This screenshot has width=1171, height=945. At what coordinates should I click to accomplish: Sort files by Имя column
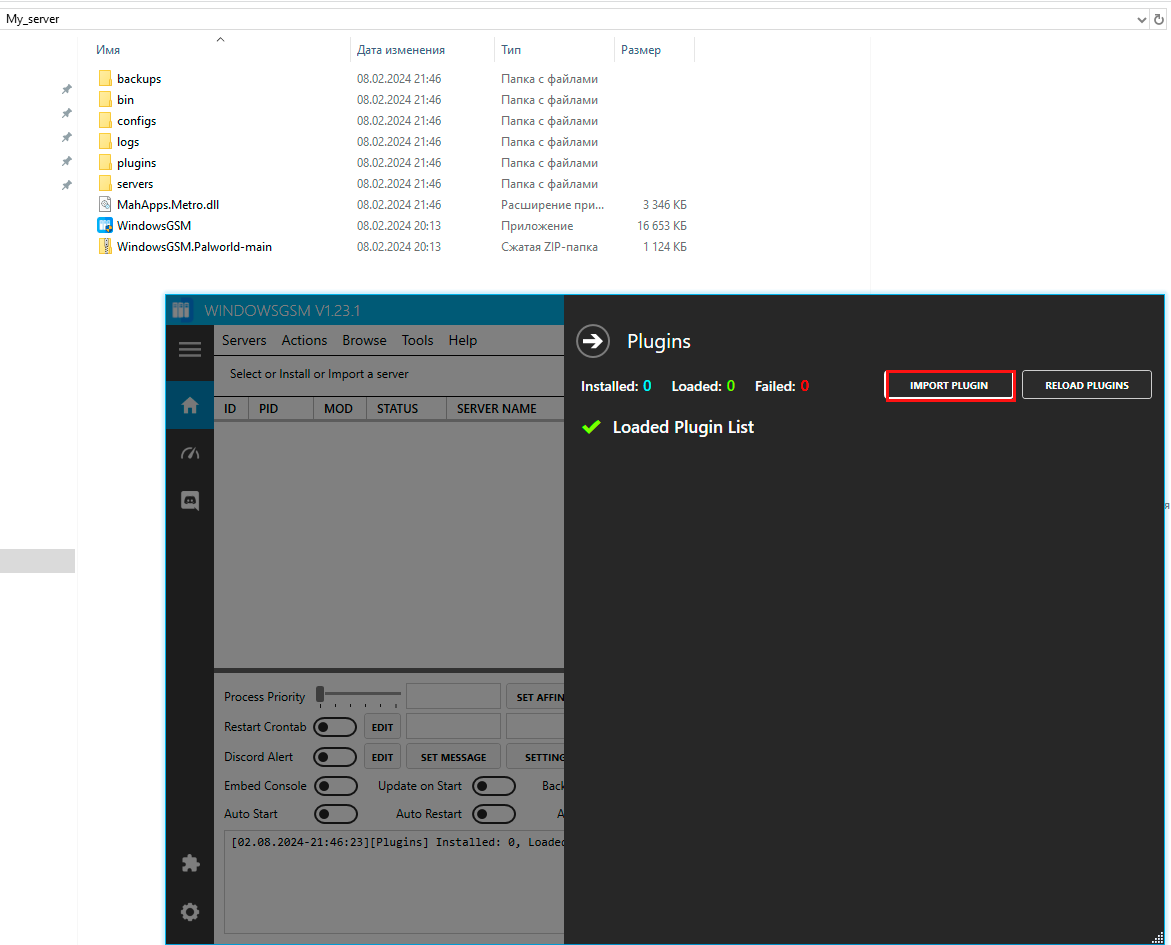(108, 50)
